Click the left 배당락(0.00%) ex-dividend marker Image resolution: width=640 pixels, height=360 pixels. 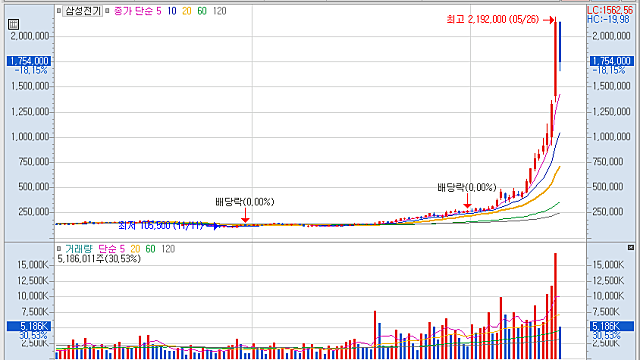pyautogui.click(x=244, y=202)
